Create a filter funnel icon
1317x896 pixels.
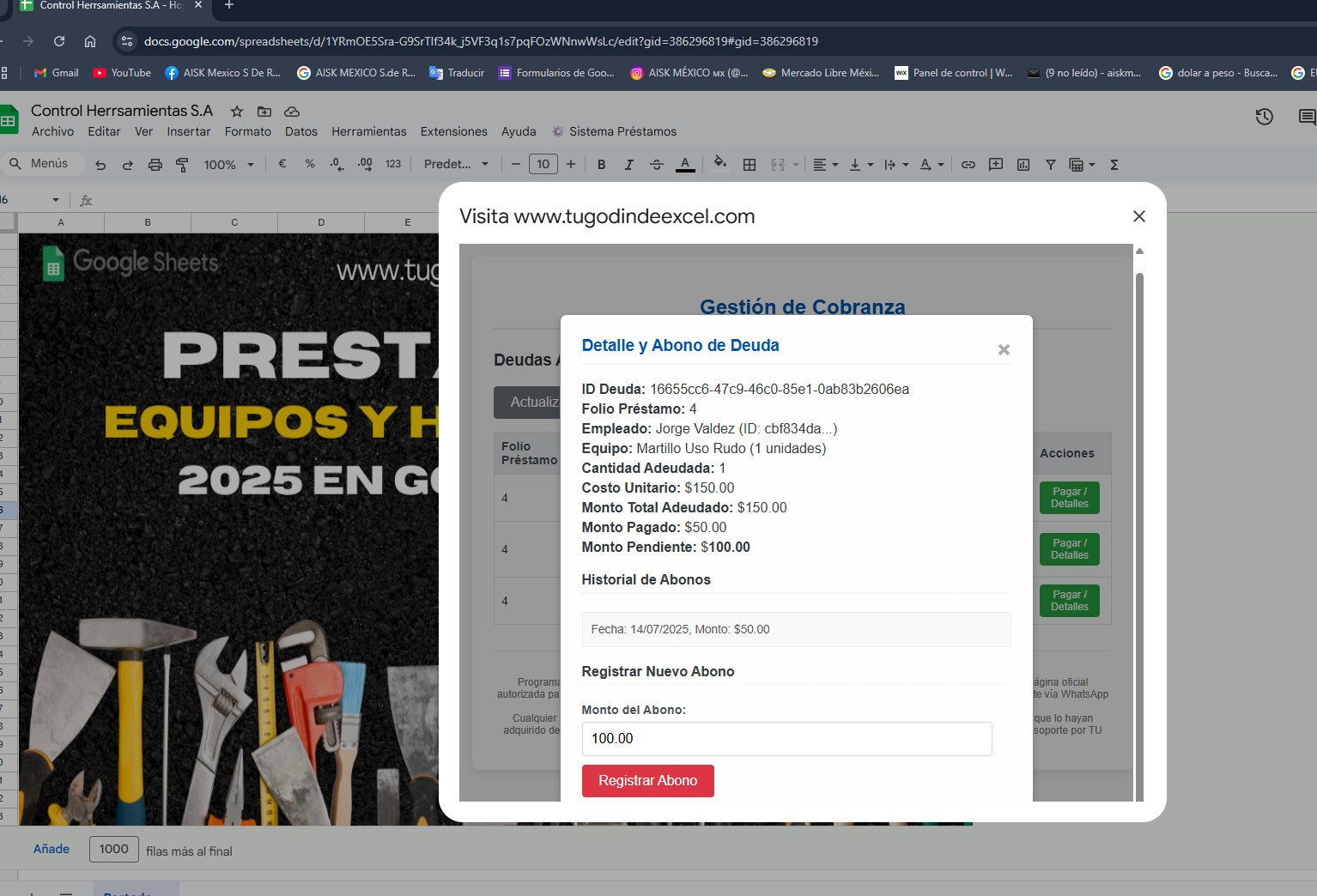(1051, 165)
